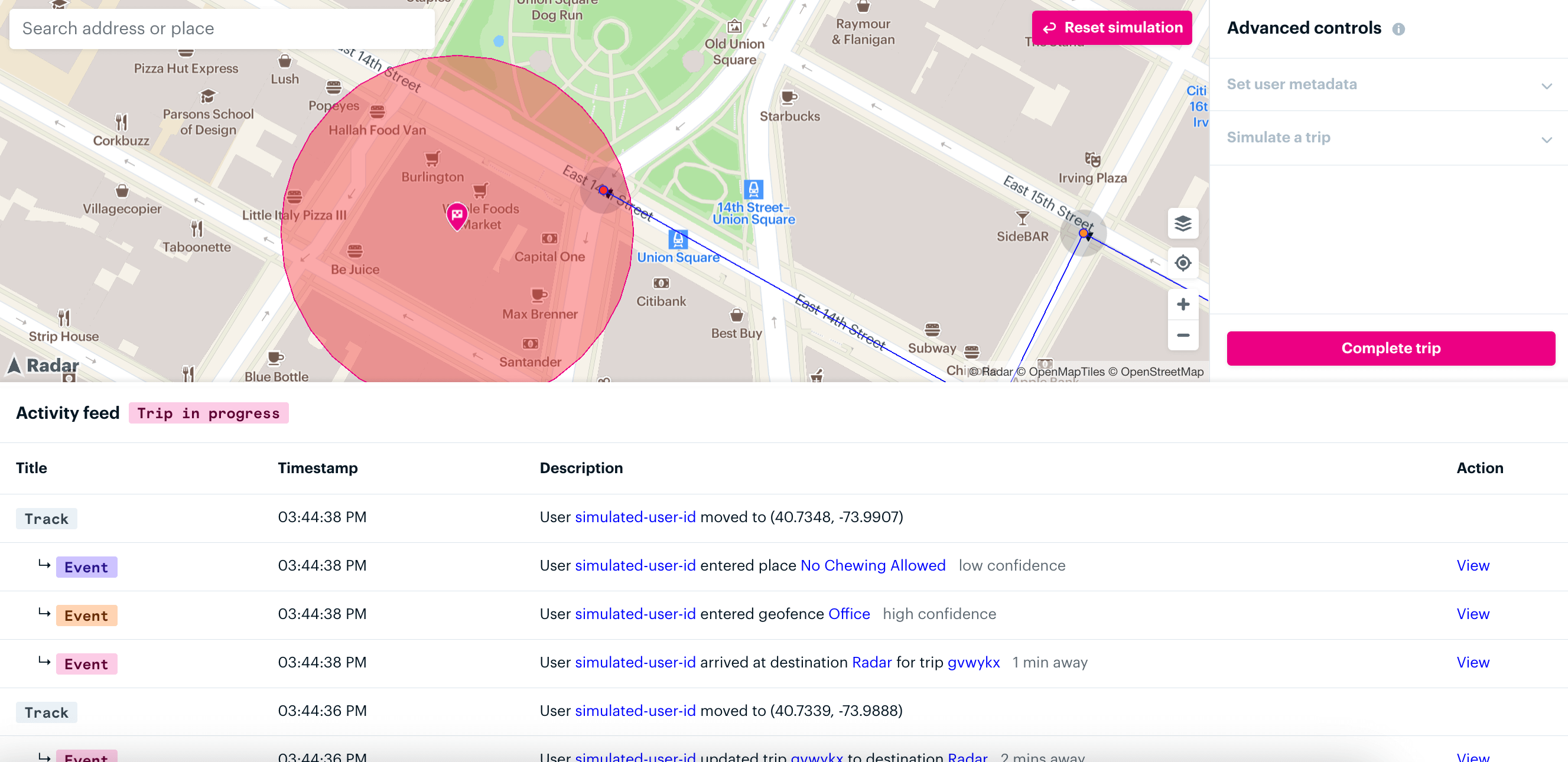
Task: View the entered geofence Office event
Action: 1472,614
